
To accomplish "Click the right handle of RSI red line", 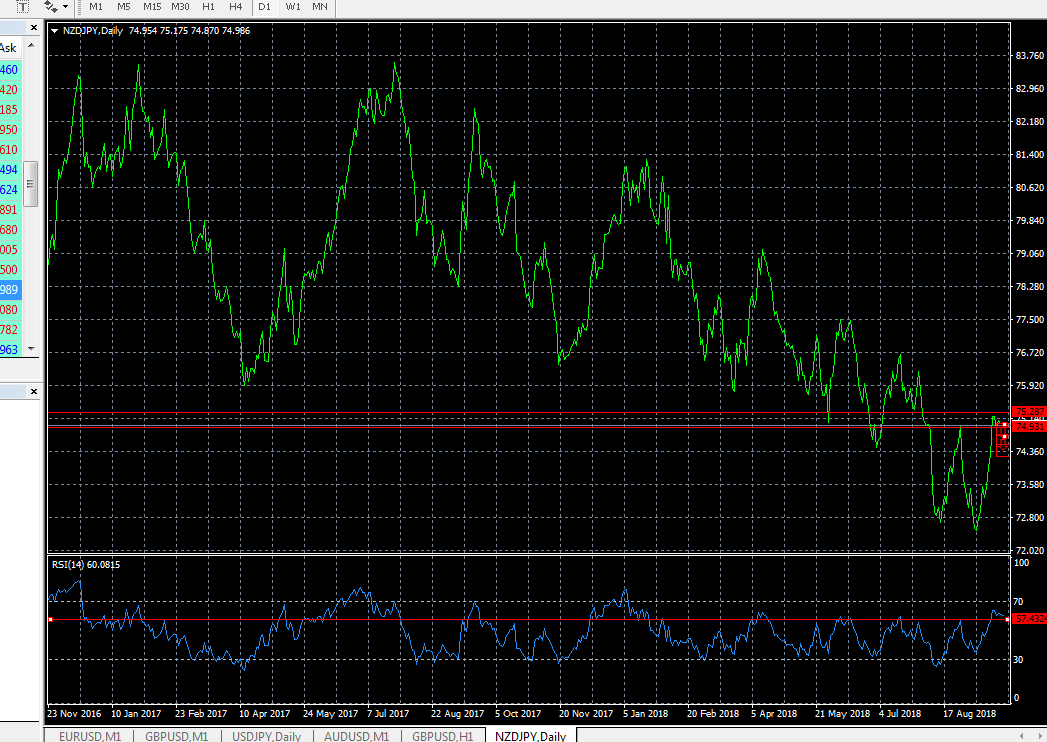I will pyautogui.click(x=1007, y=620).
